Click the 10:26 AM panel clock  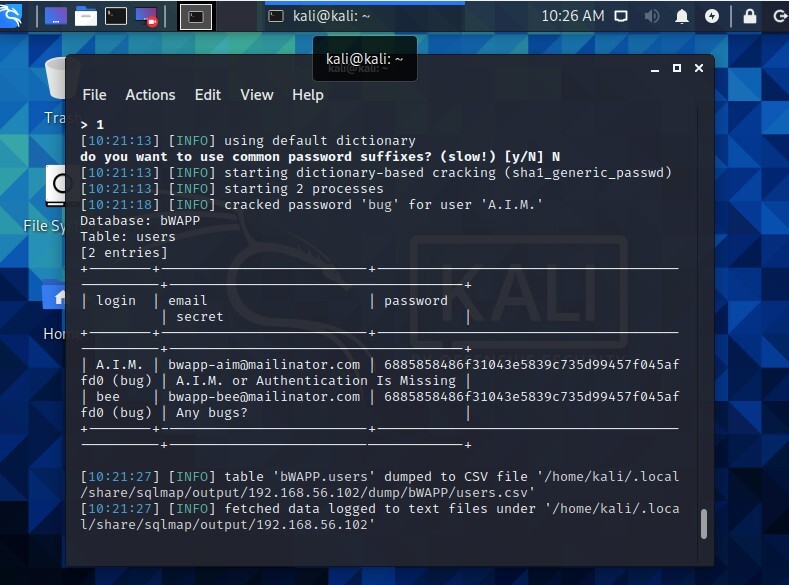573,16
